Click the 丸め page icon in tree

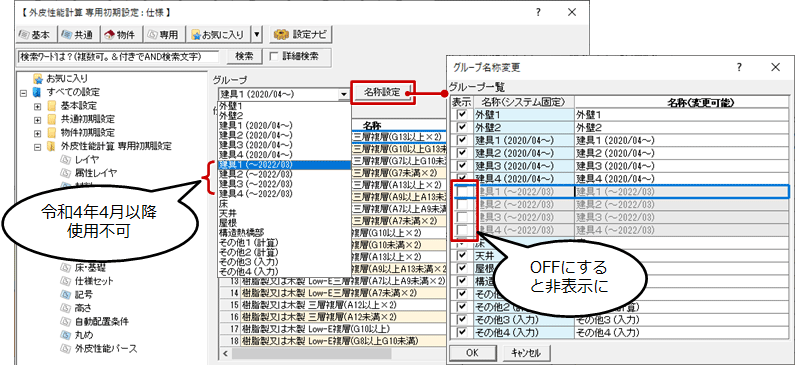click(x=65, y=335)
